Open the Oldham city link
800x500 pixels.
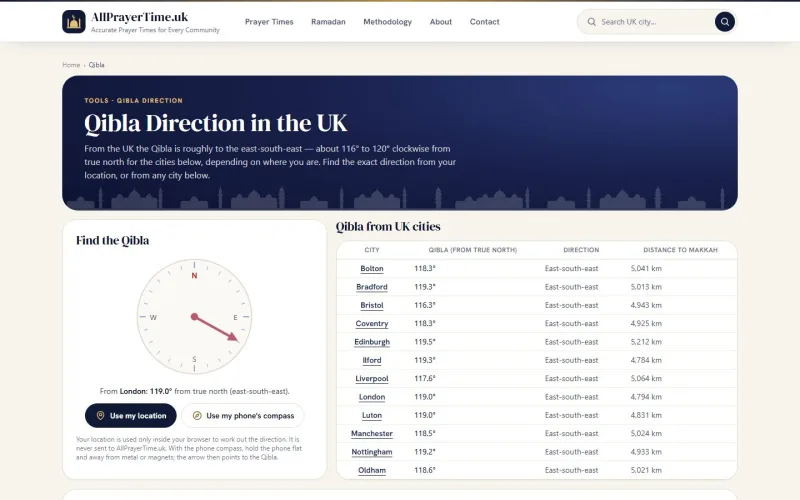coord(371,470)
